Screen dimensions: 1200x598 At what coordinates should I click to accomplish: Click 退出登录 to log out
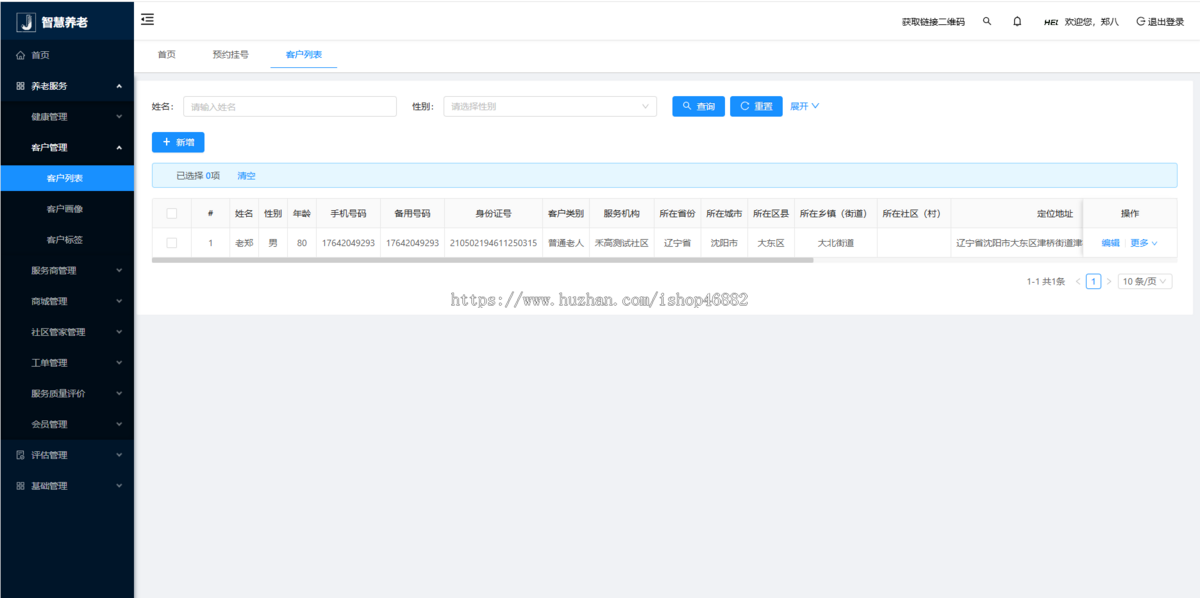pos(1160,22)
